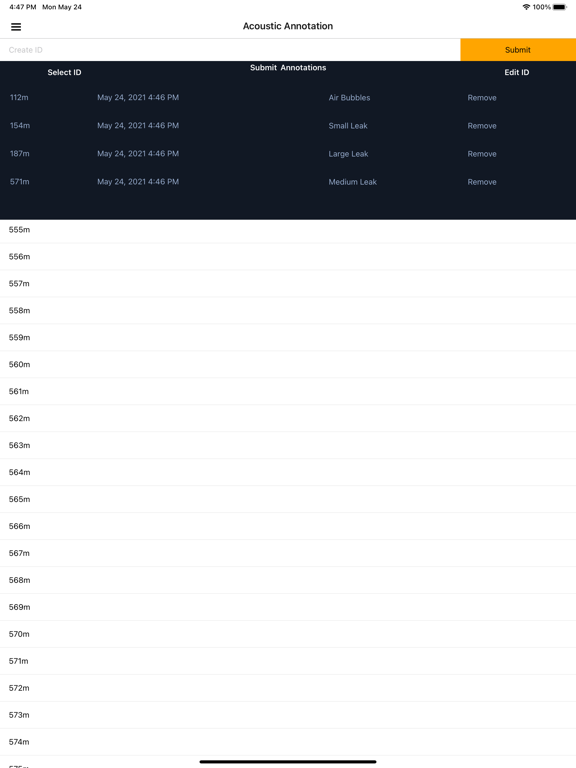The height and width of the screenshot is (768, 576).
Task: Remove the 571m Medium Leak annotation
Action: click(x=482, y=182)
